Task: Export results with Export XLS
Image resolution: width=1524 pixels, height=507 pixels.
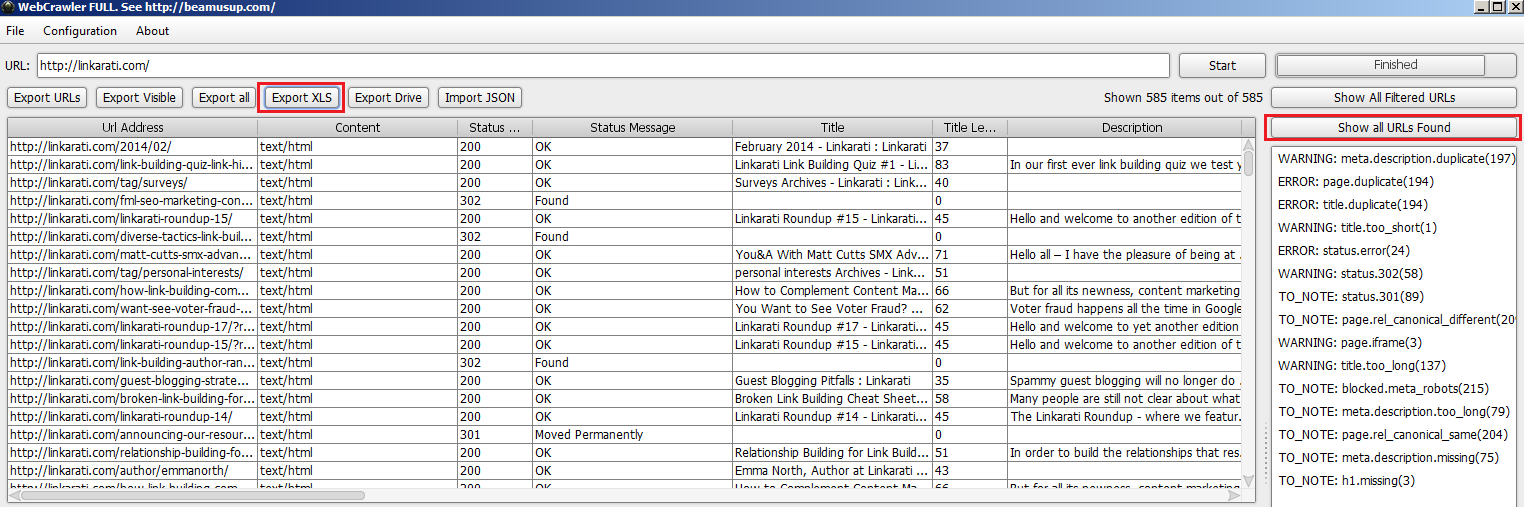Action: (x=302, y=98)
